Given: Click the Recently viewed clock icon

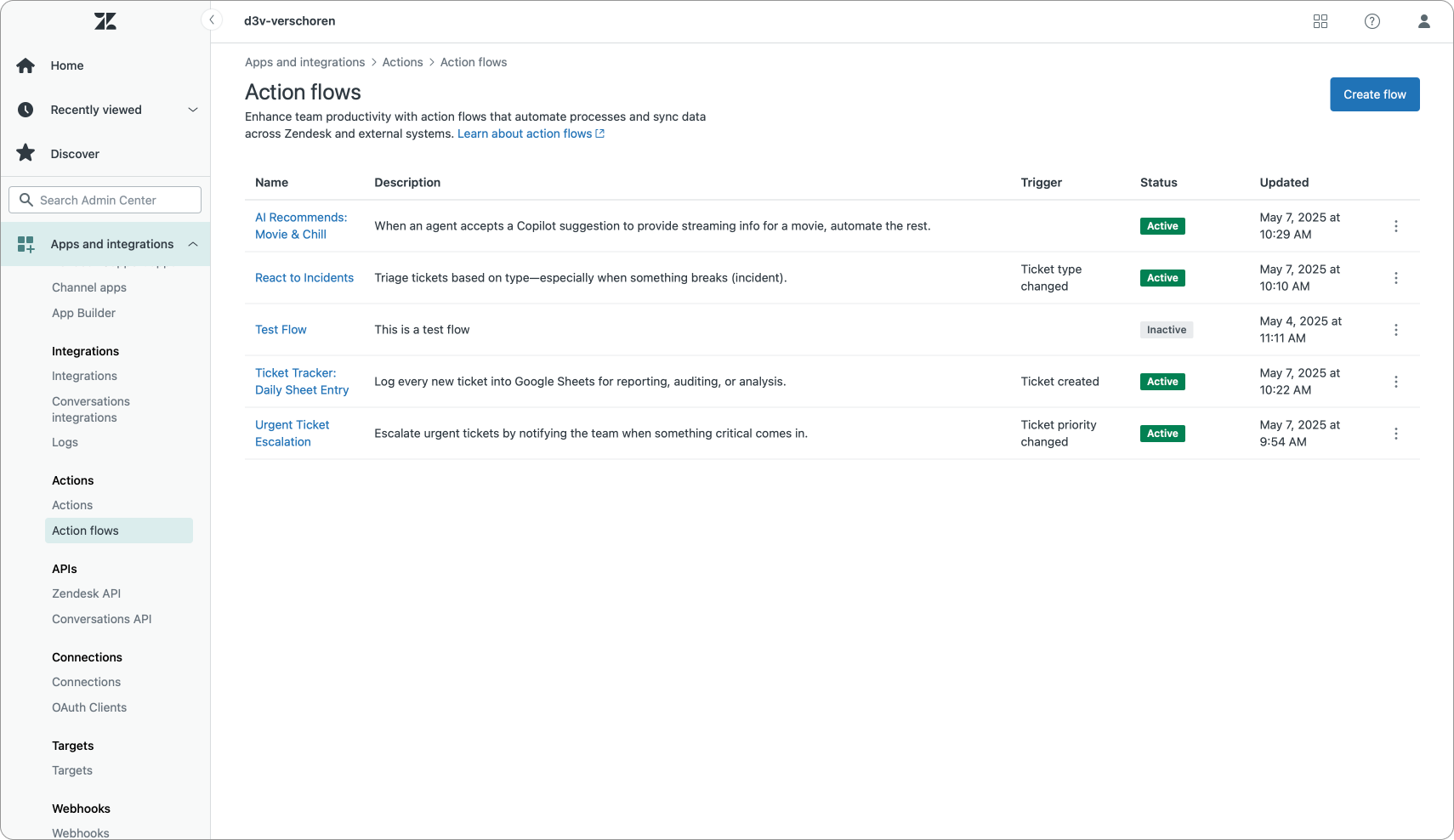Looking at the screenshot, I should click(26, 110).
